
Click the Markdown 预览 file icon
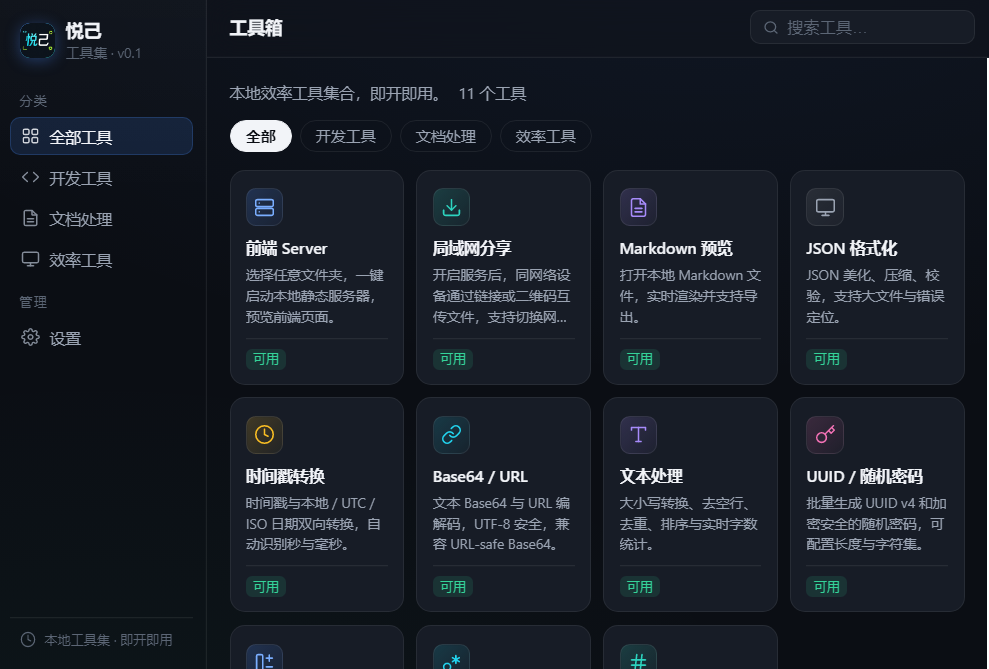[638, 207]
